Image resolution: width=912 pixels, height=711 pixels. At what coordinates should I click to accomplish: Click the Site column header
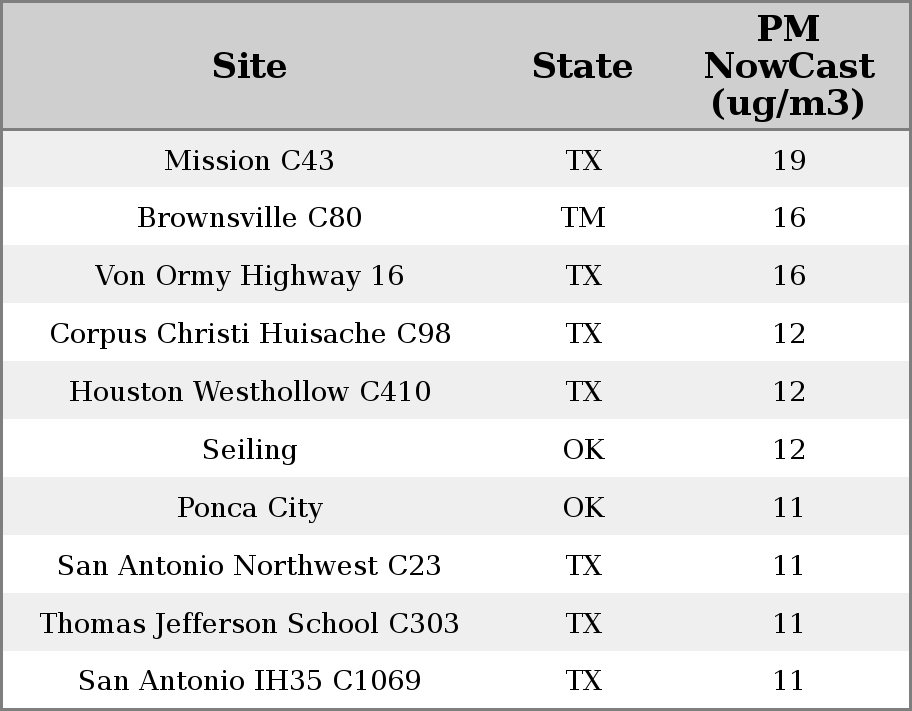249,67
